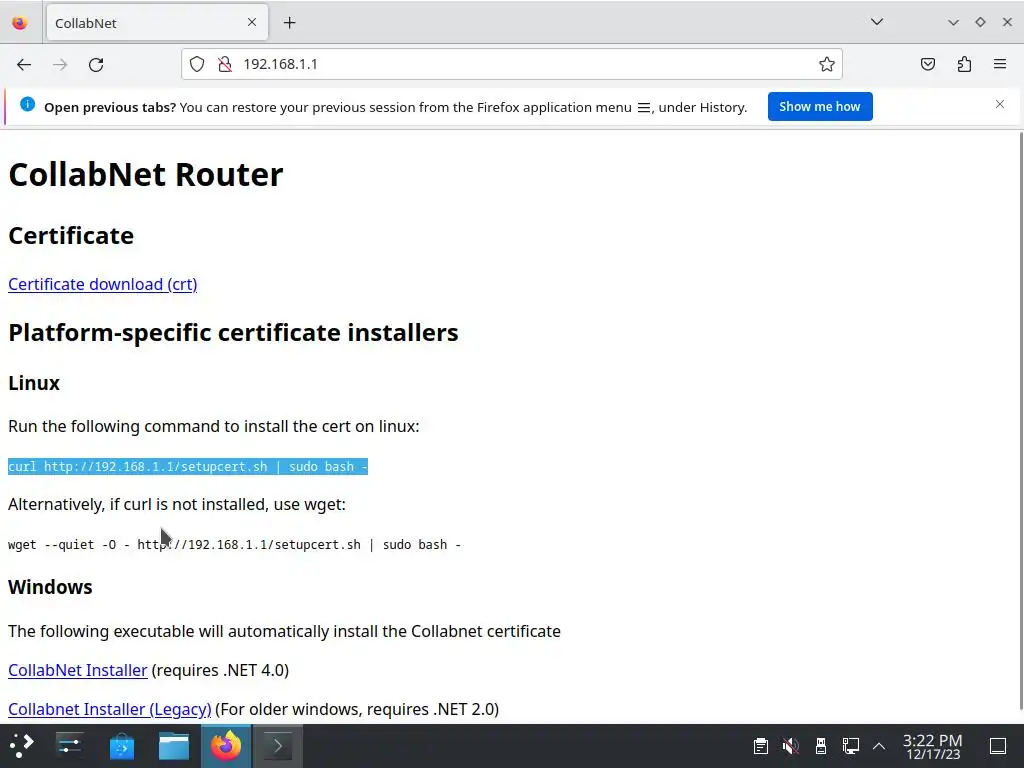
Task: Click the Certificate heading
Action: click(71, 236)
